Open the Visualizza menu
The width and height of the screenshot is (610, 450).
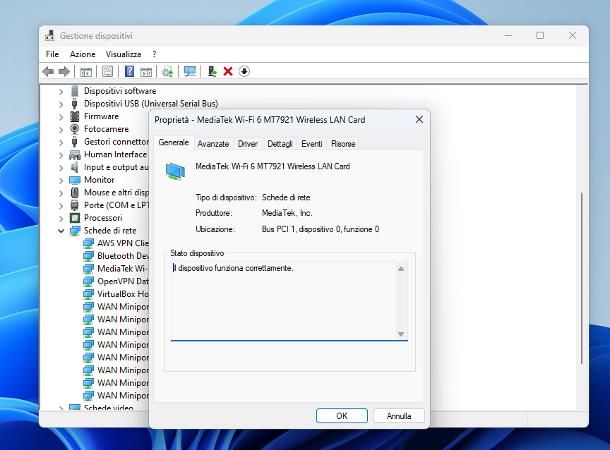coord(123,54)
